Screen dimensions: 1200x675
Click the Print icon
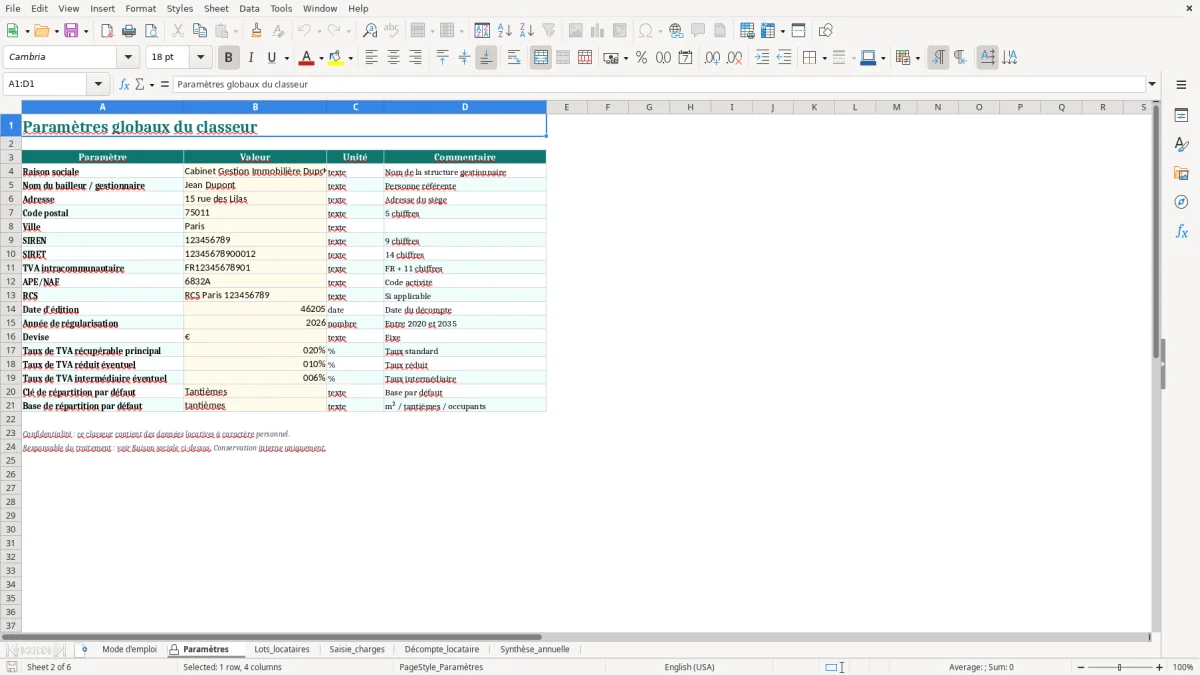129,31
